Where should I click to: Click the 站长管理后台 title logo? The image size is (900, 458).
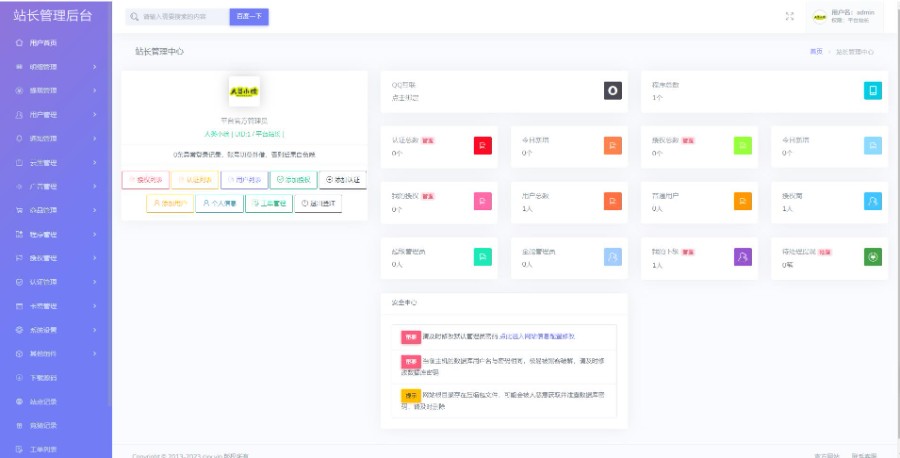pyautogui.click(x=53, y=15)
